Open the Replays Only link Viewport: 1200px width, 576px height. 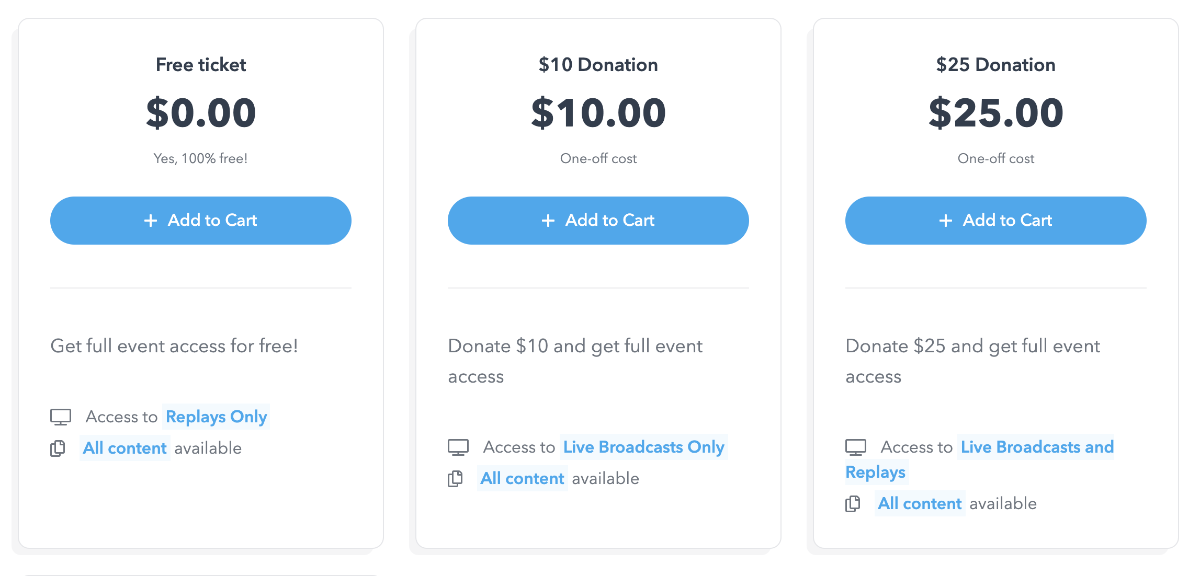[x=217, y=417]
